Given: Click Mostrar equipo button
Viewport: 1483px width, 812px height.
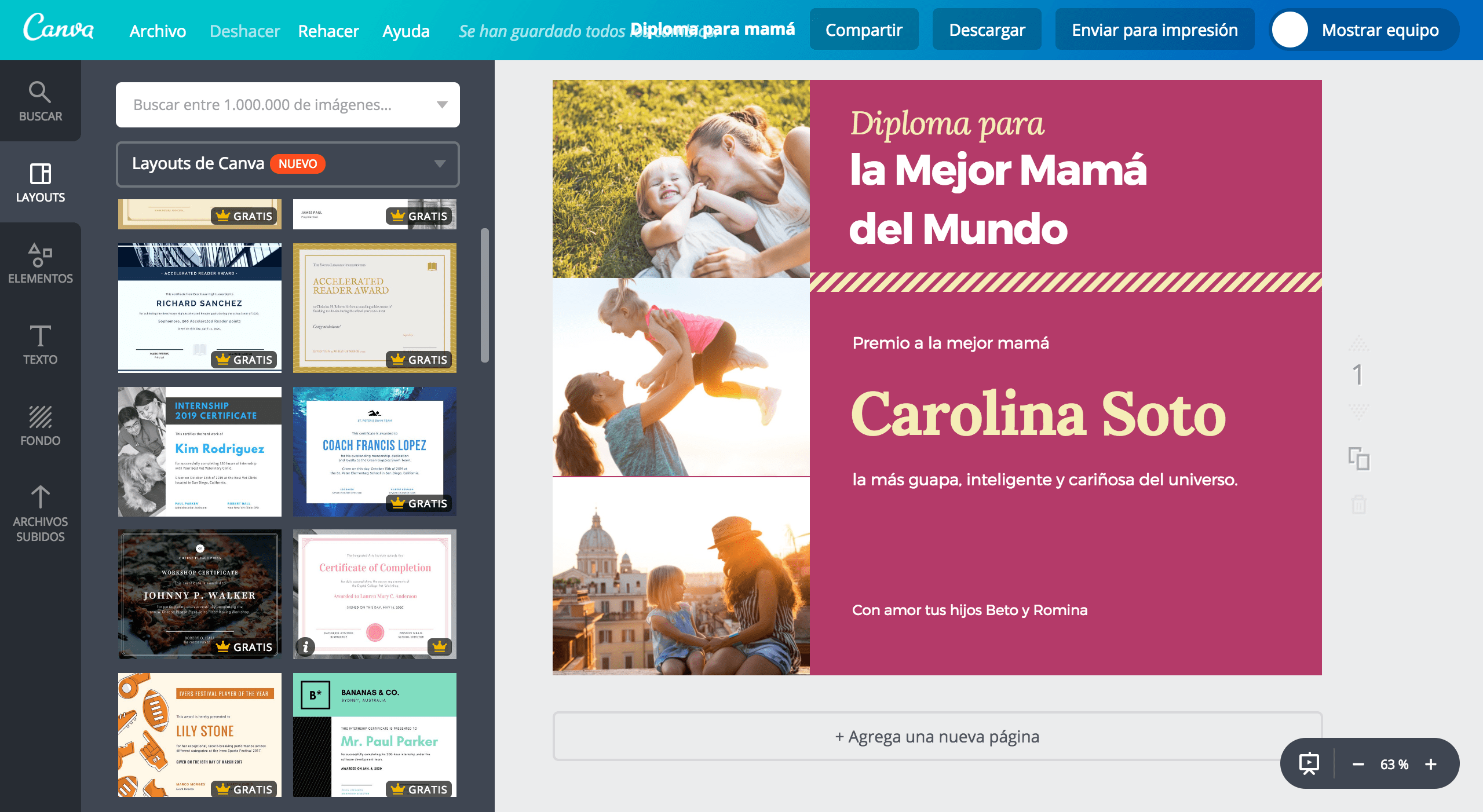Looking at the screenshot, I should tap(1364, 30).
